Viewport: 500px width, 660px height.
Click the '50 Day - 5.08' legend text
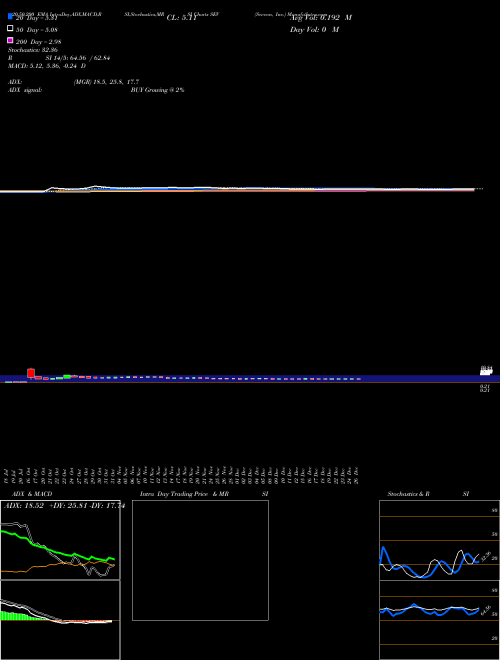(x=37, y=30)
